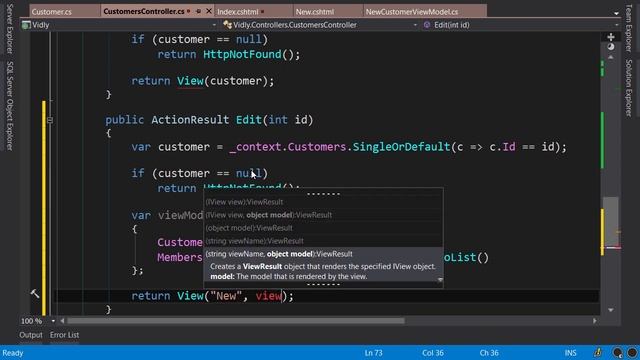
Task: Open the Solution Explorer side tab
Action: pyautogui.click(x=629, y=88)
